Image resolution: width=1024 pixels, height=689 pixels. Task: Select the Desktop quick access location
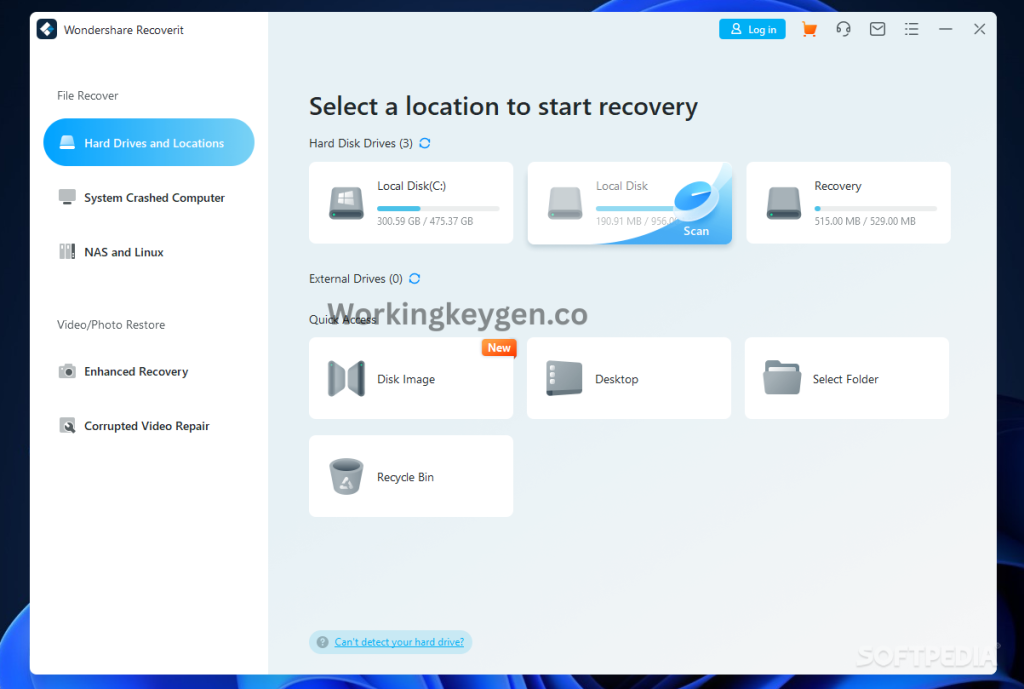point(629,378)
